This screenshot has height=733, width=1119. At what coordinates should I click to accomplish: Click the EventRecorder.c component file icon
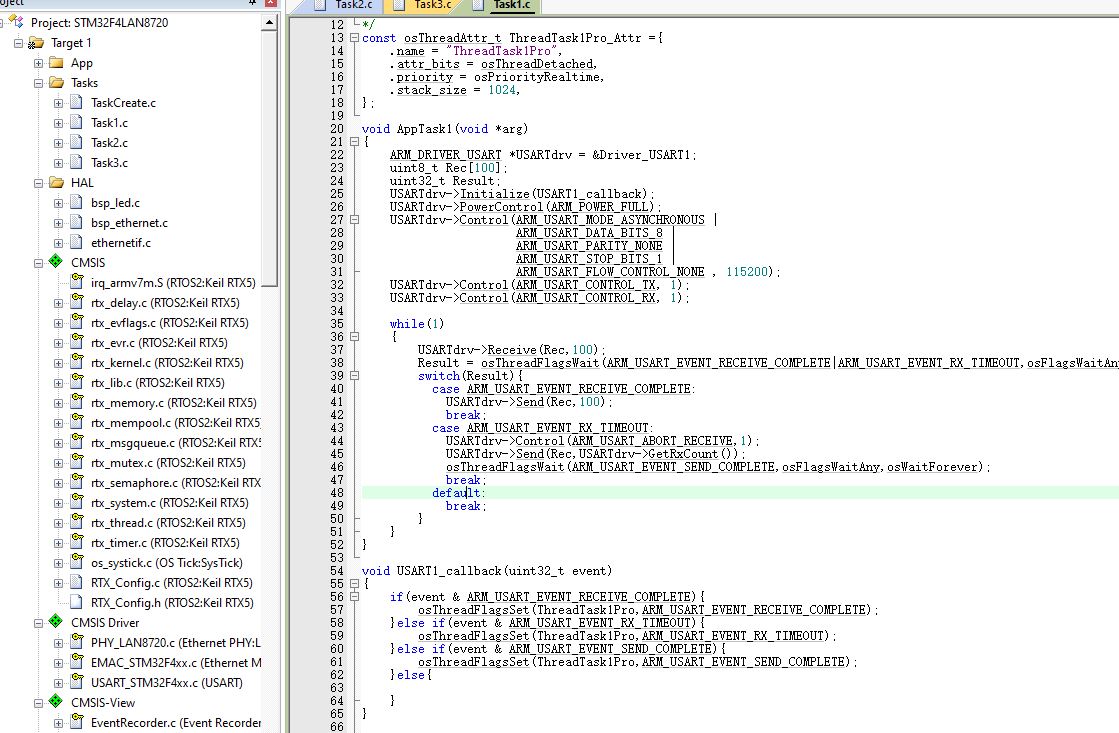76,721
